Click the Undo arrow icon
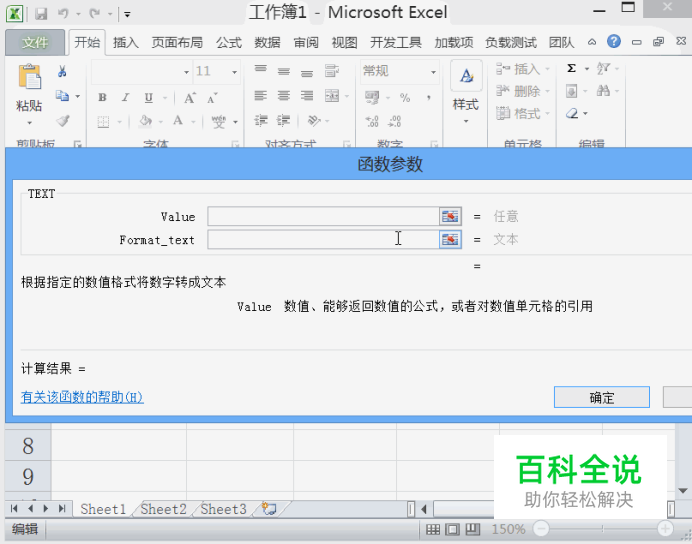Image resolution: width=692 pixels, height=544 pixels. (x=63, y=14)
